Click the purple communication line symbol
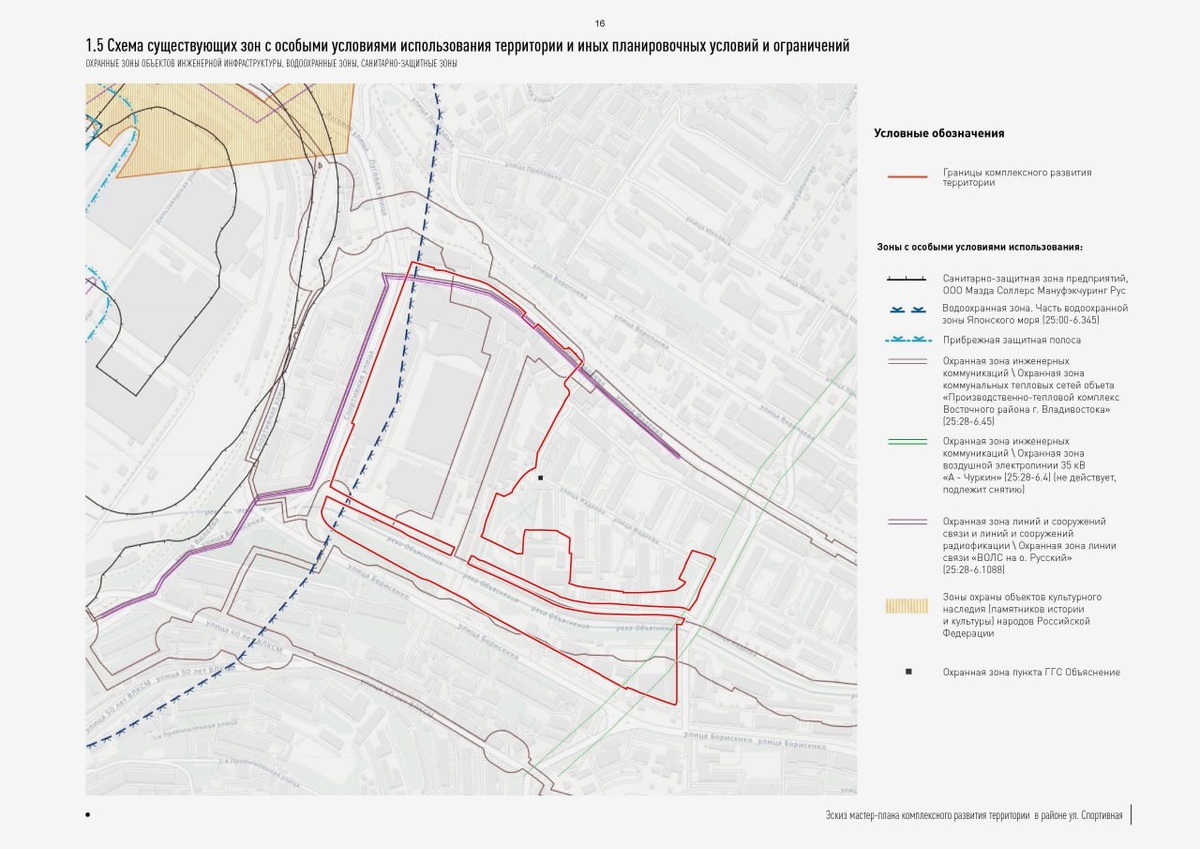 pos(908,521)
